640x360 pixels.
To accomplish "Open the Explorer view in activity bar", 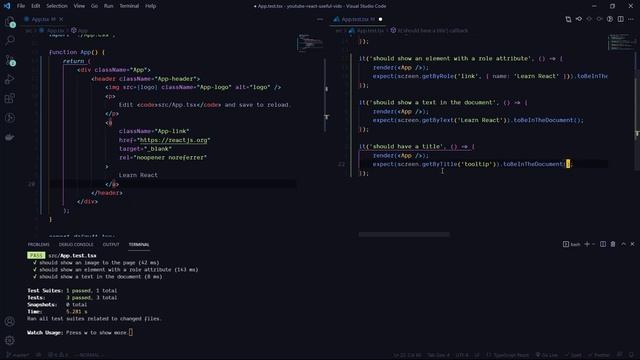I will (x=9, y=22).
